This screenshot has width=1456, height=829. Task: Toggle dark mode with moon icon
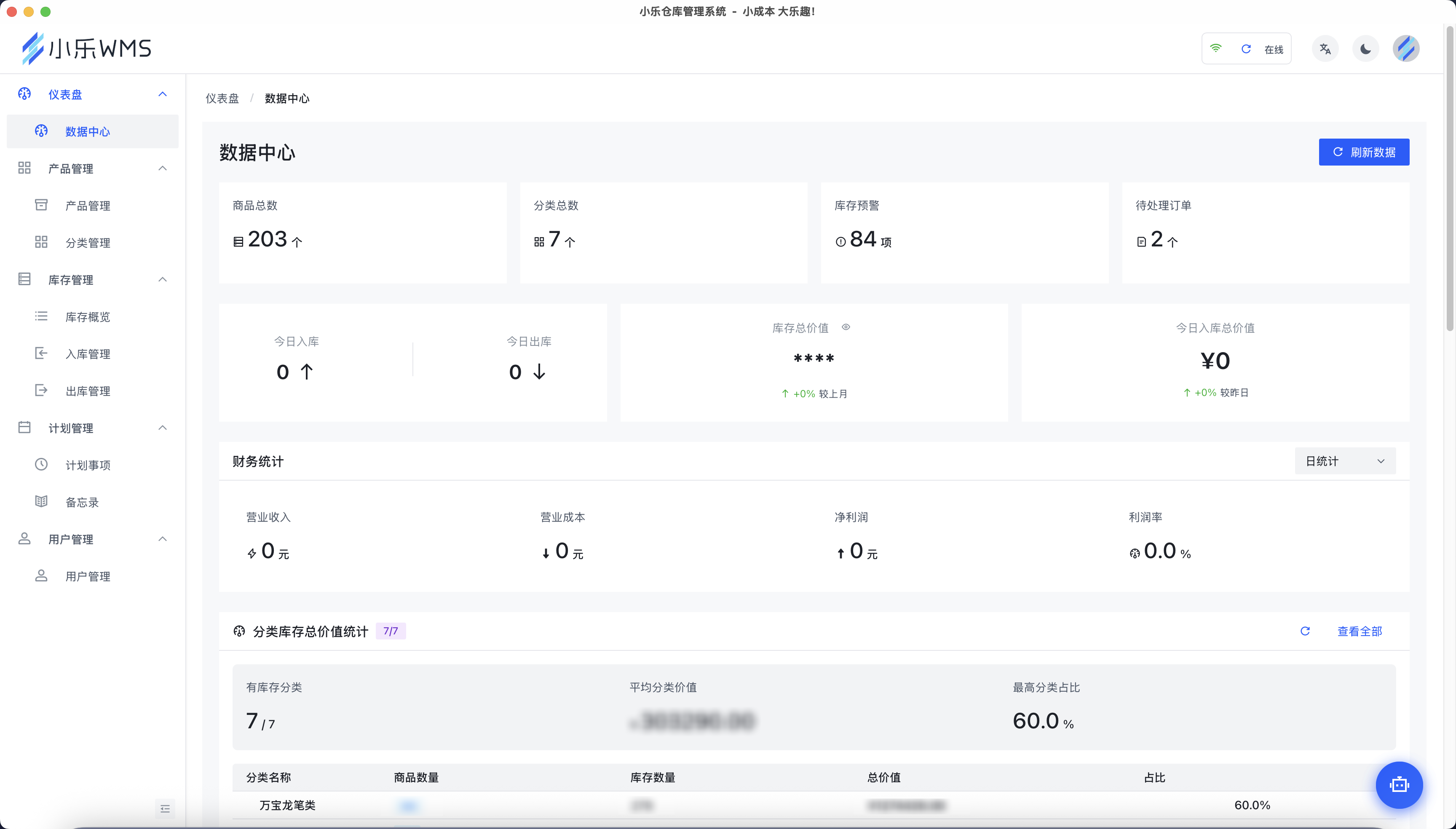point(1365,49)
